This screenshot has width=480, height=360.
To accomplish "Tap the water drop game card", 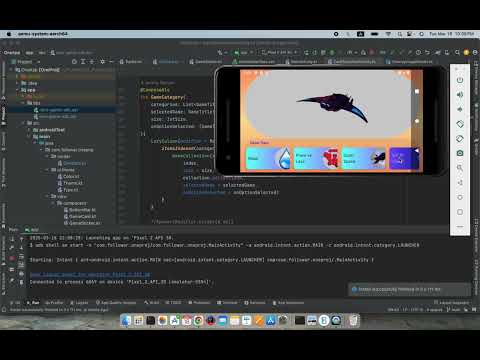I will (269, 158).
